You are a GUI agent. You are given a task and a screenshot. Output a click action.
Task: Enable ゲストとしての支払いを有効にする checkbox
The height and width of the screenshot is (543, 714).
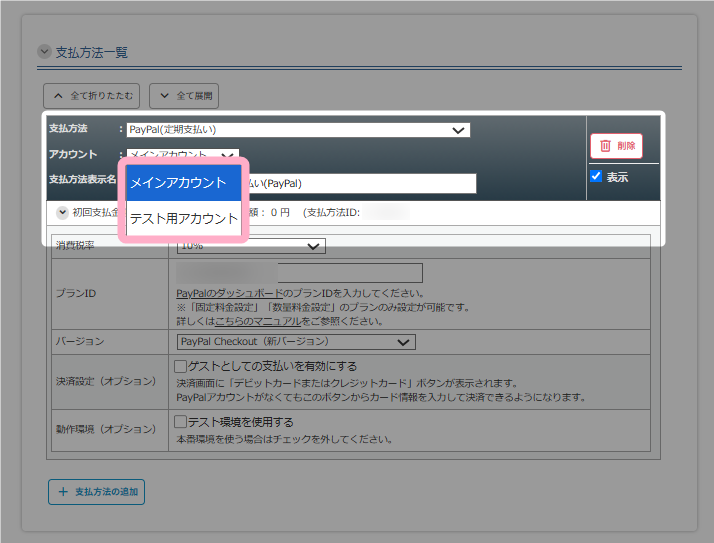point(181,367)
